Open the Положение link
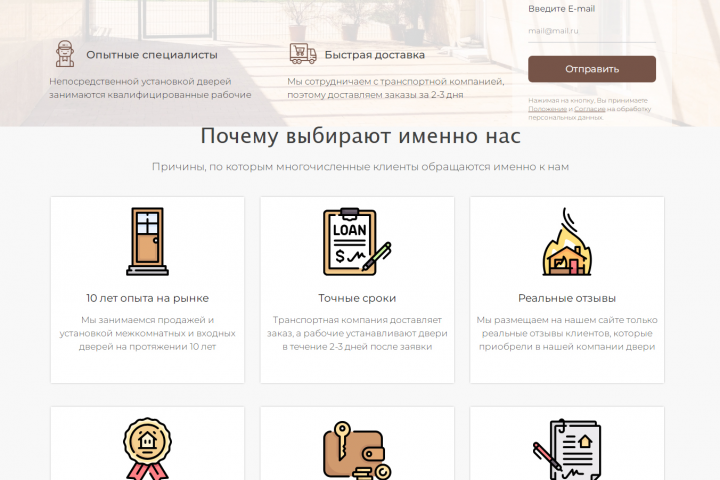The height and width of the screenshot is (480, 720). 547,109
